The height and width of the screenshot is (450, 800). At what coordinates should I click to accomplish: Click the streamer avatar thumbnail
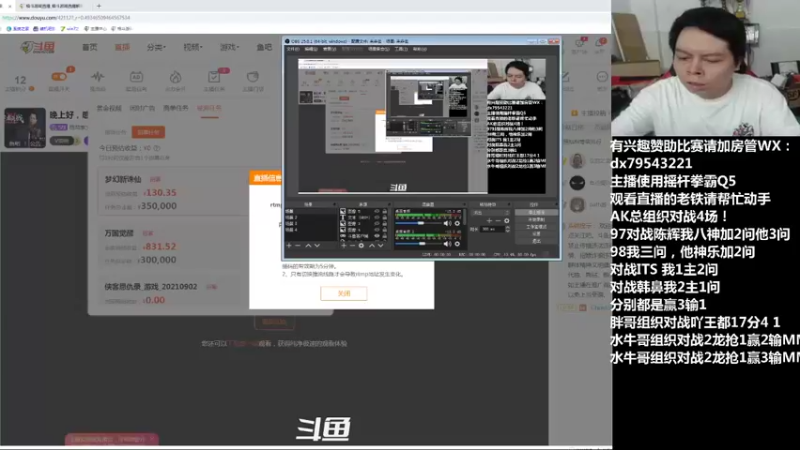tap(25, 128)
